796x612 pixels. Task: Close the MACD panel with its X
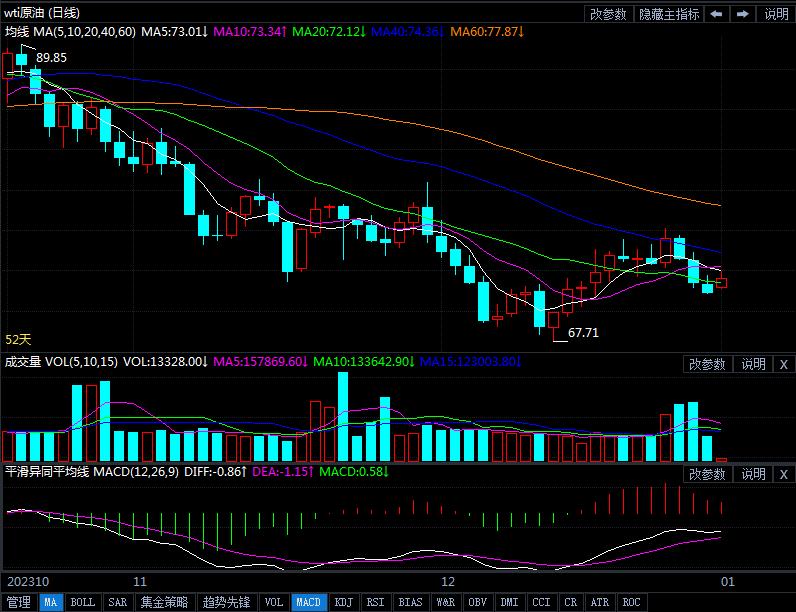(783, 474)
